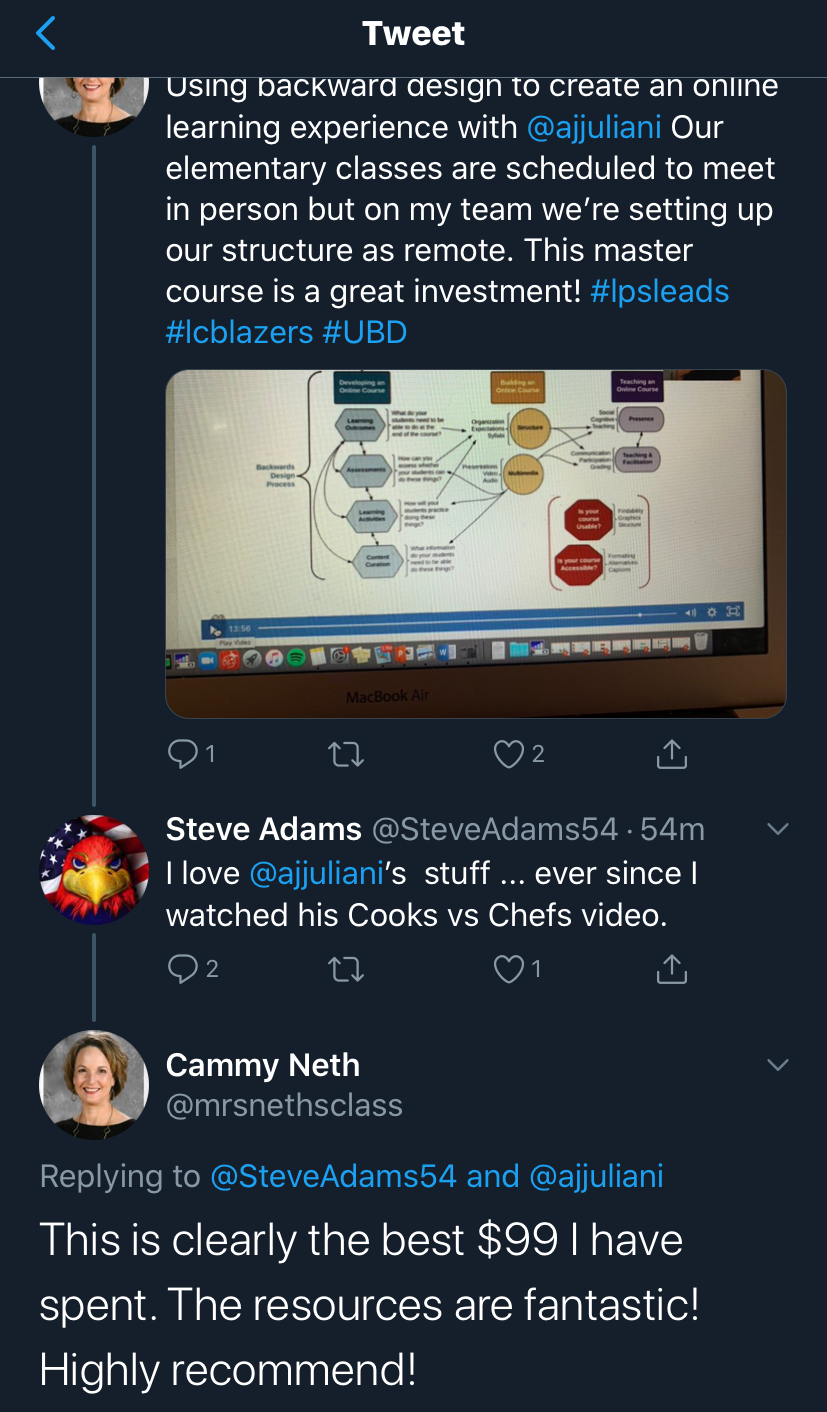The width and height of the screenshot is (827, 1412).
Task: Open Steve Adams' tweet options chevron
Action: [x=777, y=829]
